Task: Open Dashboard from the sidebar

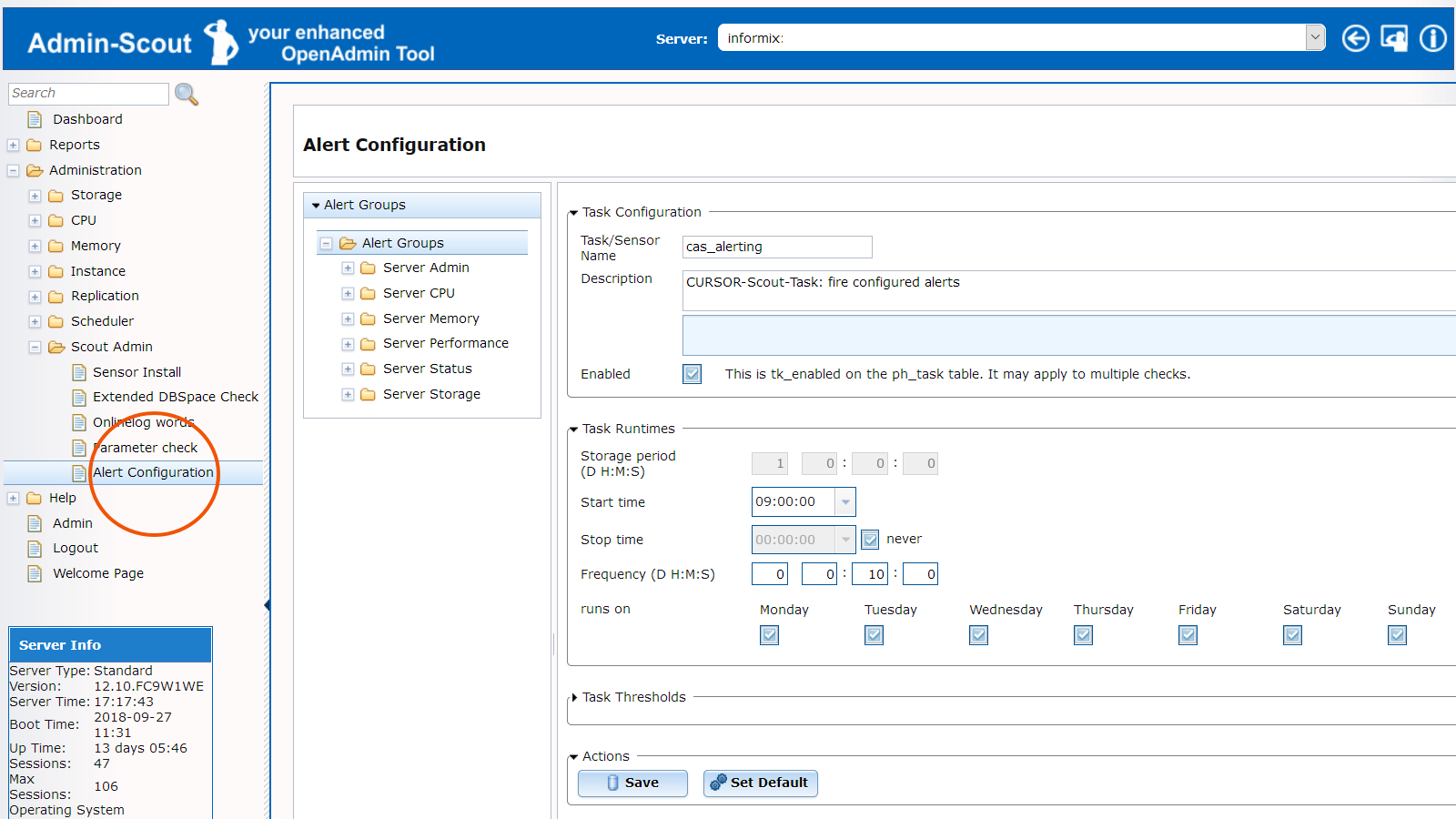Action: point(87,119)
